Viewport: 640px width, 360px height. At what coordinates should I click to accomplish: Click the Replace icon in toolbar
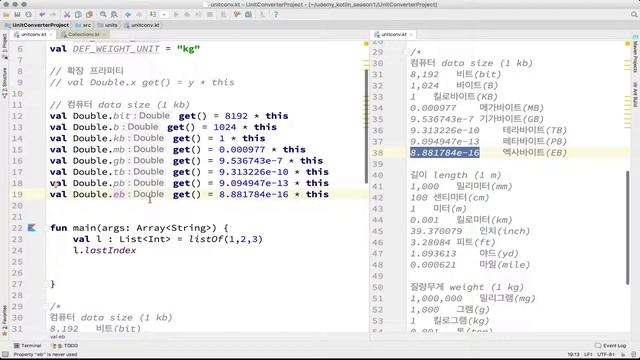(114, 14)
